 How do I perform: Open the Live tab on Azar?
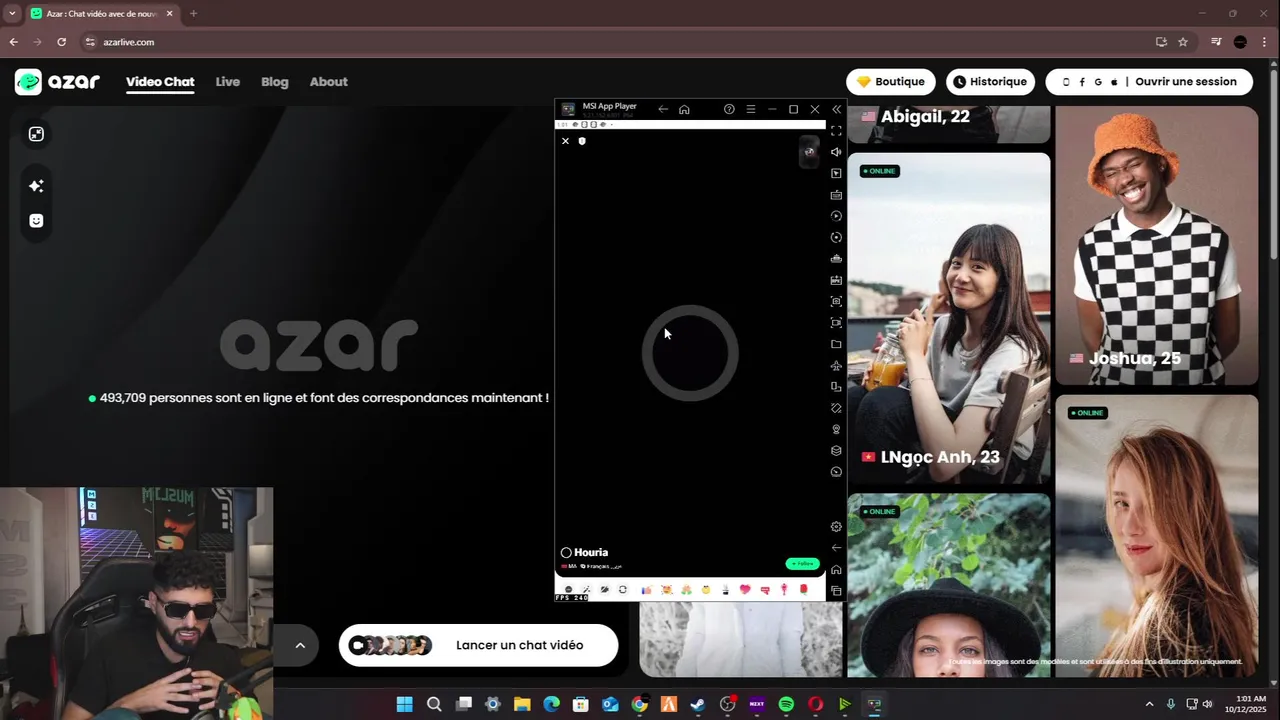228,82
